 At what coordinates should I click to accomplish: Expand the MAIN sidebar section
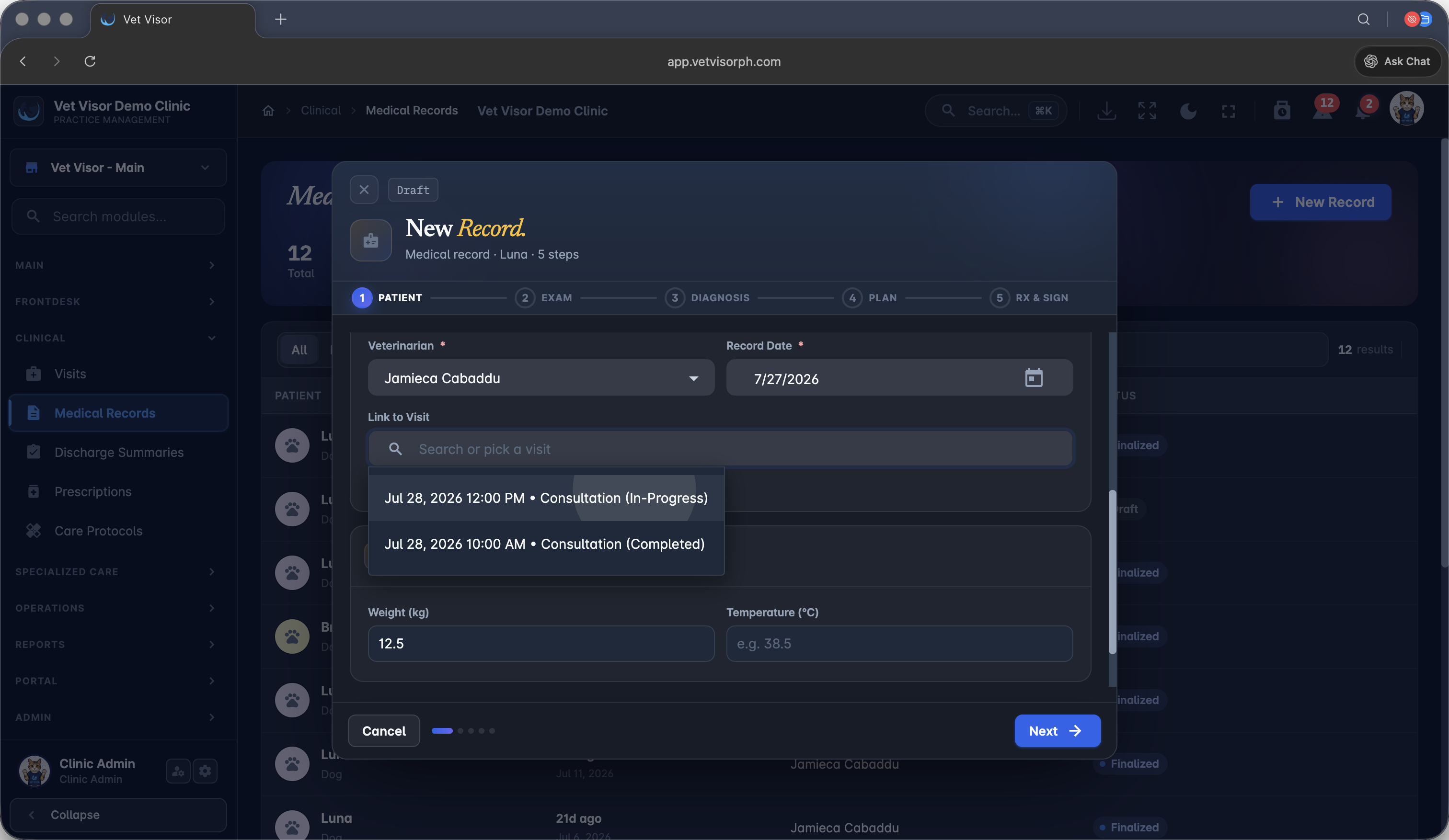tap(115, 265)
